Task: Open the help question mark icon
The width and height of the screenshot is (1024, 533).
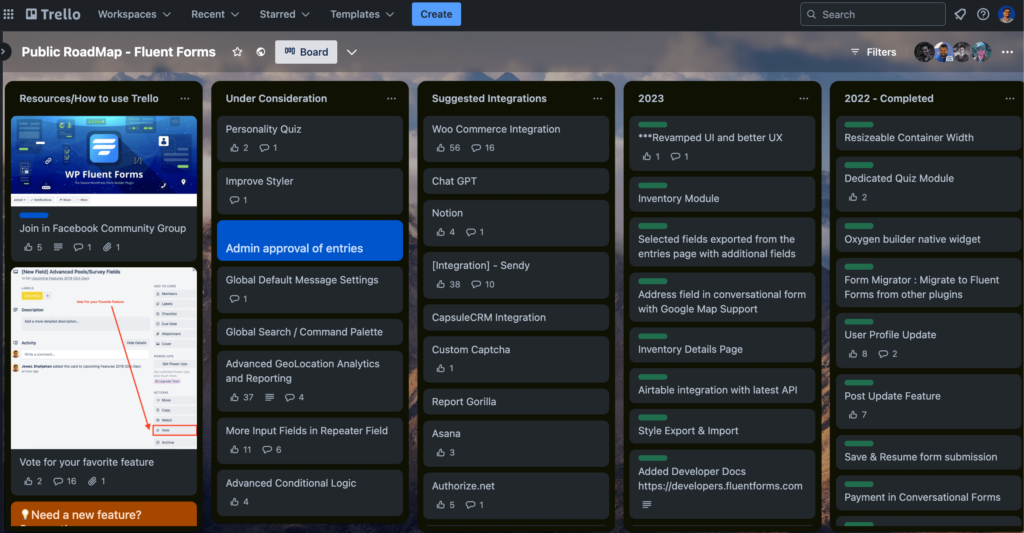Action: coord(983,14)
